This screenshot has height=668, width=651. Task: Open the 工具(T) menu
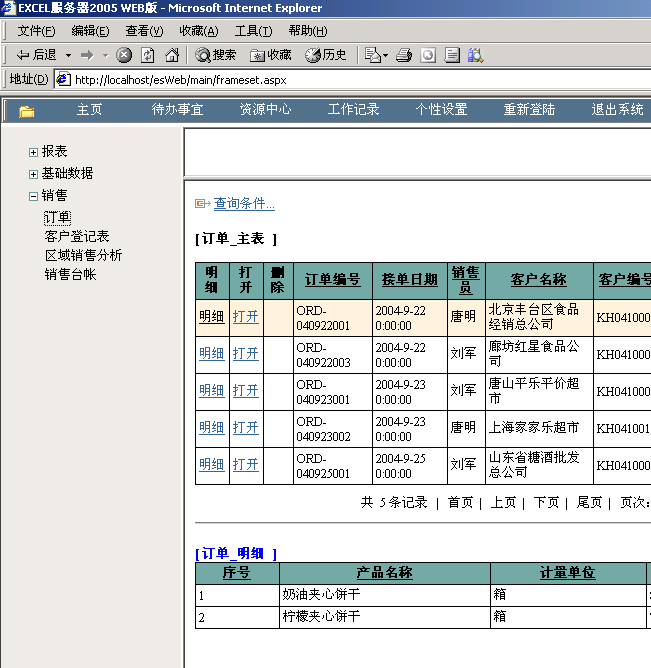pyautogui.click(x=253, y=31)
